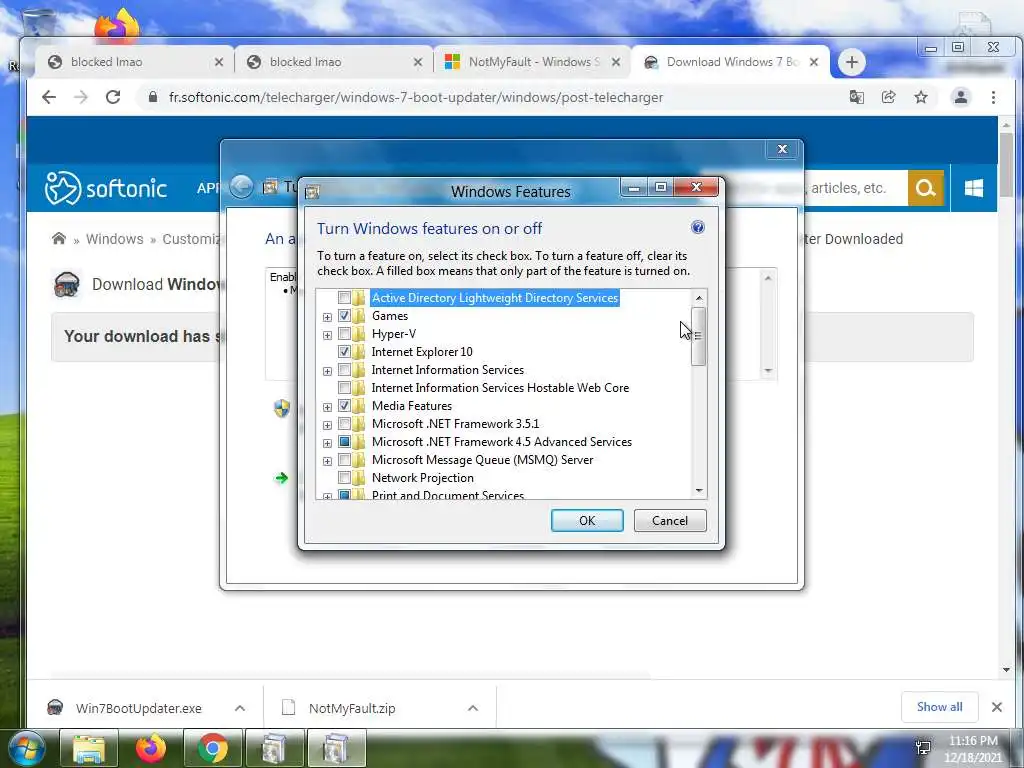Enable Microsoft .NET Framework 3.5.1 checkbox
1024x768 pixels.
pos(344,424)
